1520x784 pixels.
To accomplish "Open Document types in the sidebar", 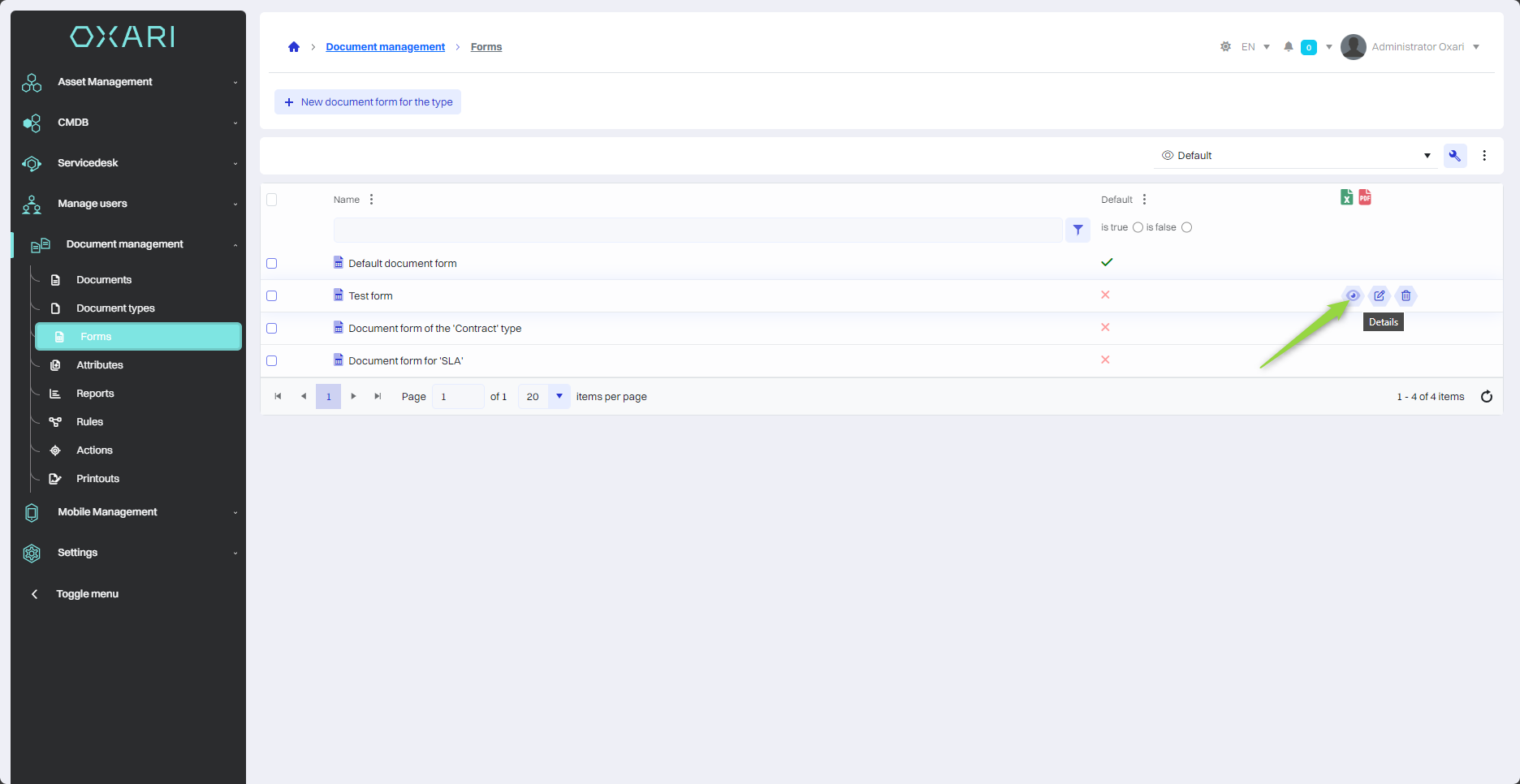I will (115, 308).
